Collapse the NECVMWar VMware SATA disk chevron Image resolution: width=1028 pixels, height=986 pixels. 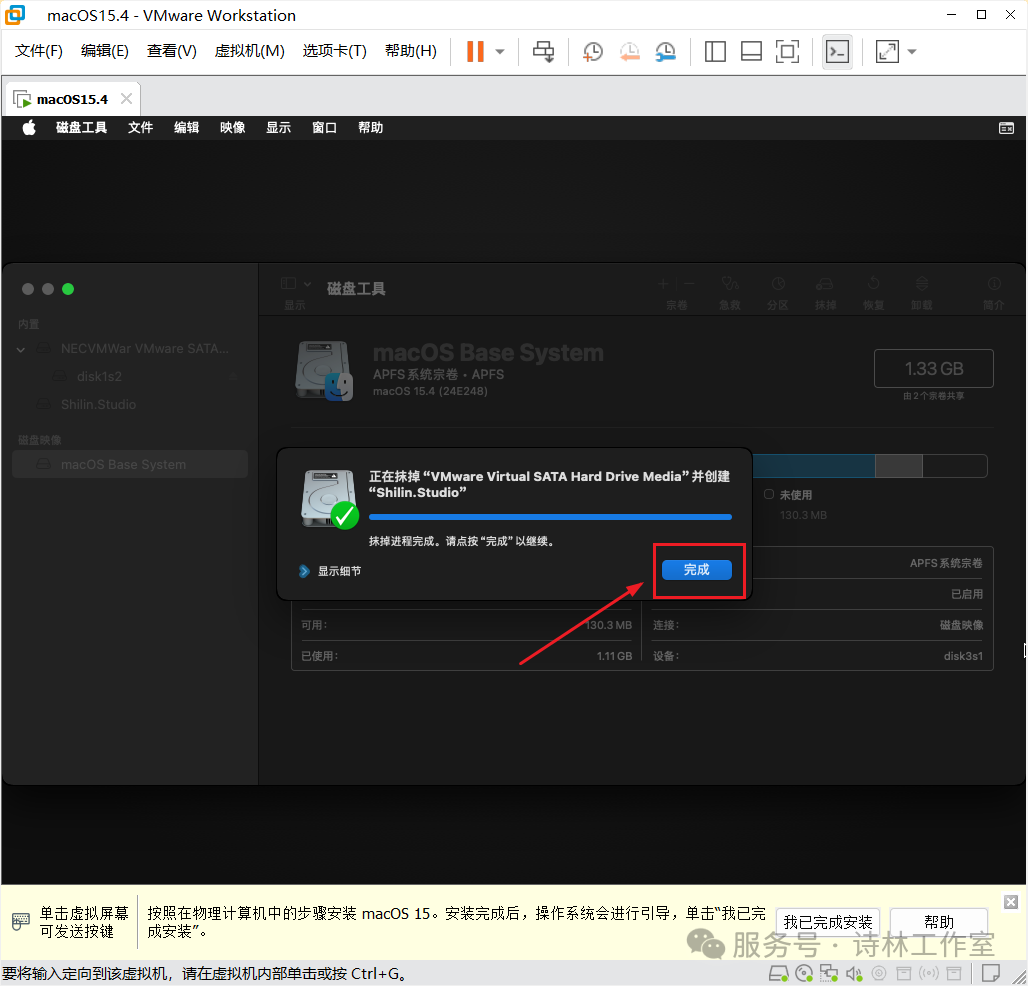click(x=21, y=349)
